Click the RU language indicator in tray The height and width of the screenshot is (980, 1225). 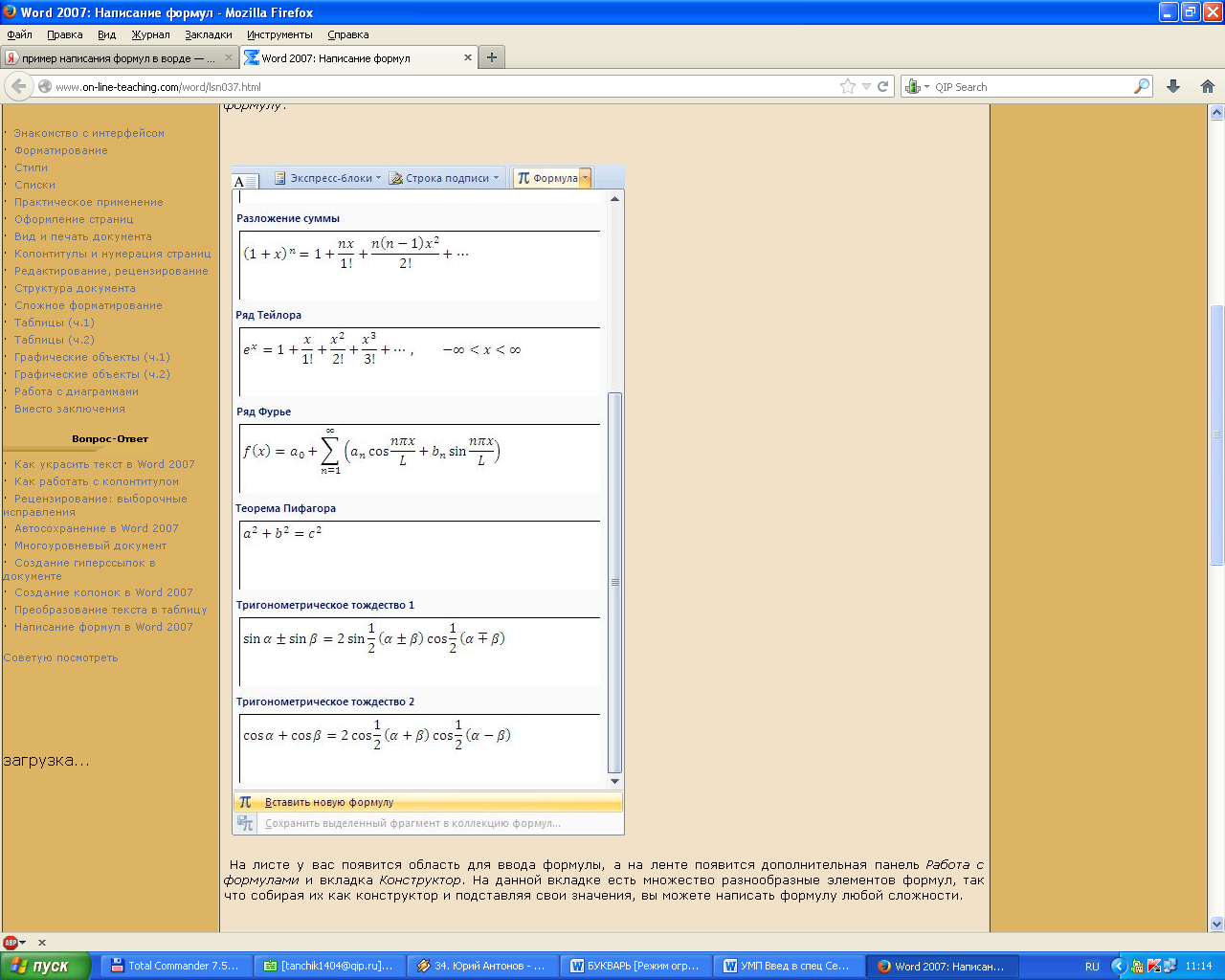point(1092,967)
